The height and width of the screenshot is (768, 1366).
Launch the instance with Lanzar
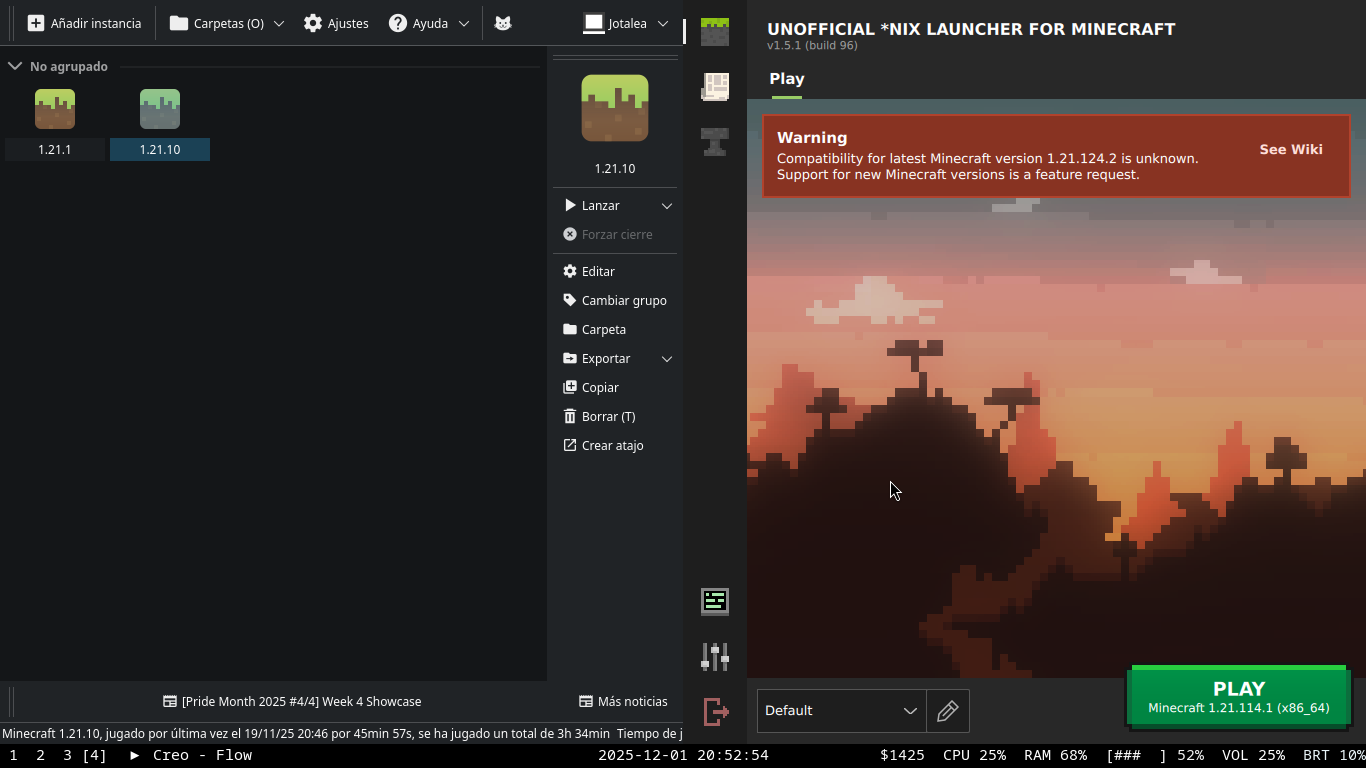click(601, 205)
